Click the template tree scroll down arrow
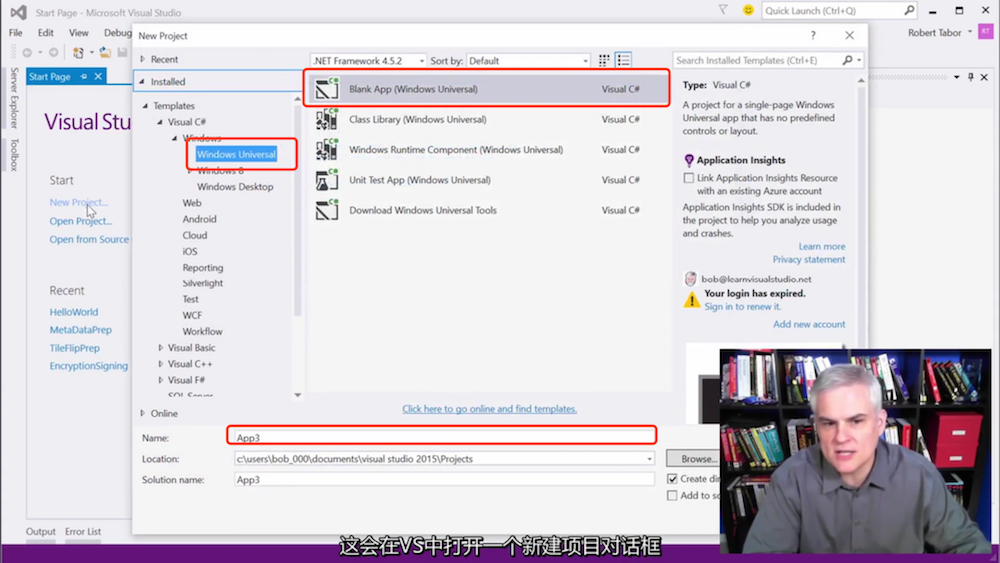 [x=297, y=395]
